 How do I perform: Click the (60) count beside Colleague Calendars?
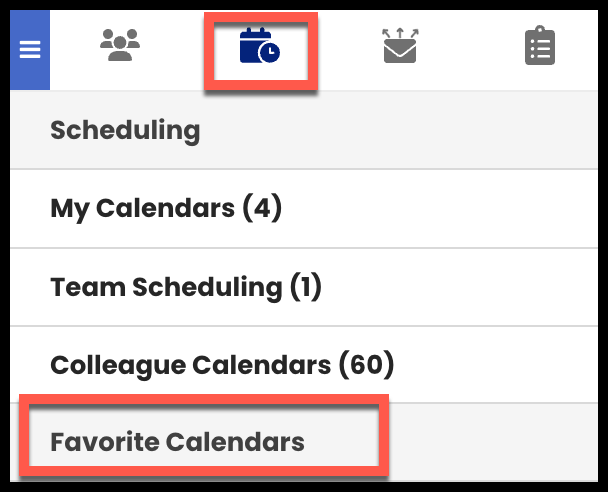366,364
